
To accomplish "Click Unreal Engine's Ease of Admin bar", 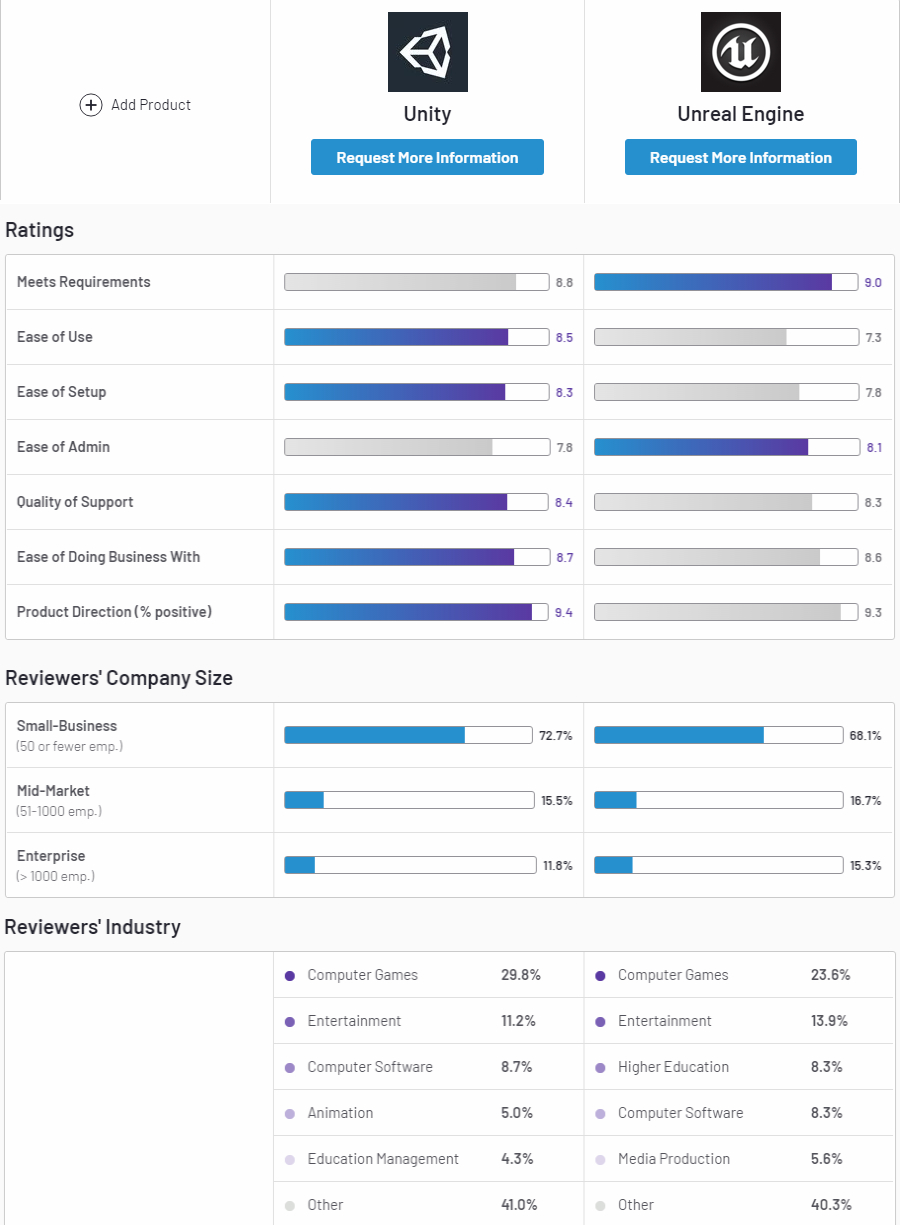I will click(726, 447).
